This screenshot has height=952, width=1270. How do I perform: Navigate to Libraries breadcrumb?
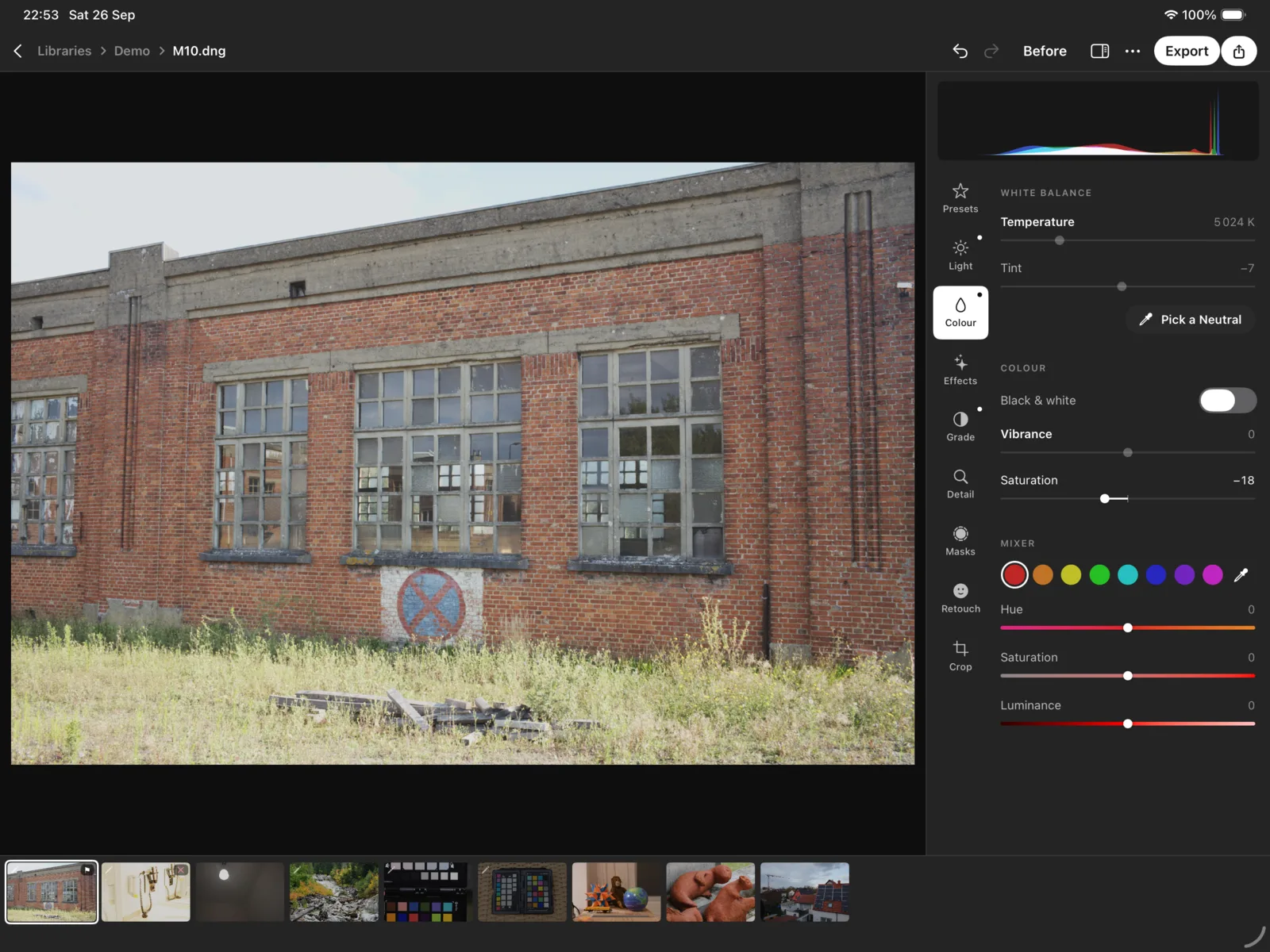point(64,51)
